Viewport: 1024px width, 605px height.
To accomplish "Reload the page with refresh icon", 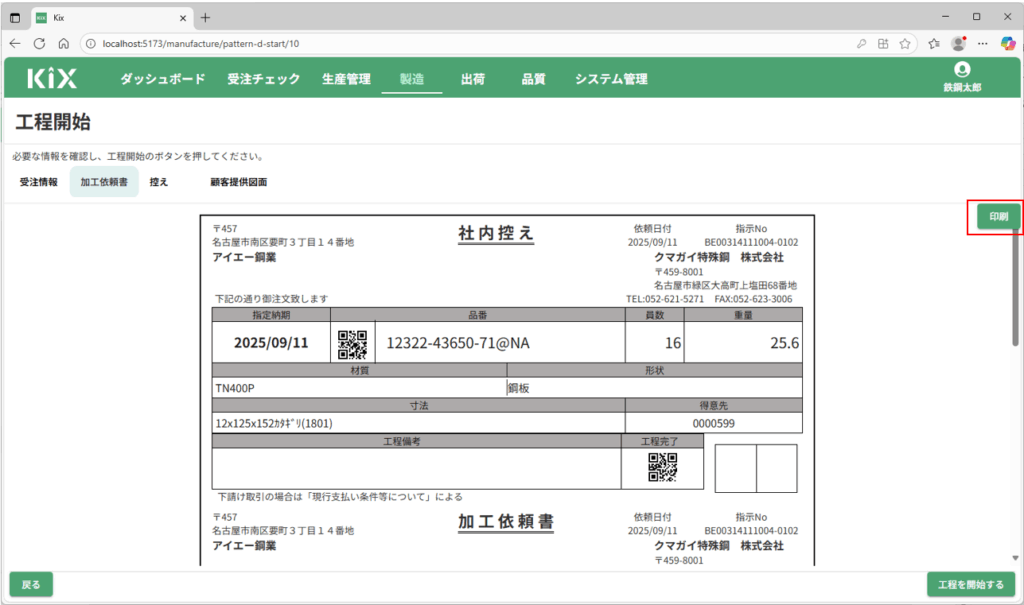I will pyautogui.click(x=39, y=44).
